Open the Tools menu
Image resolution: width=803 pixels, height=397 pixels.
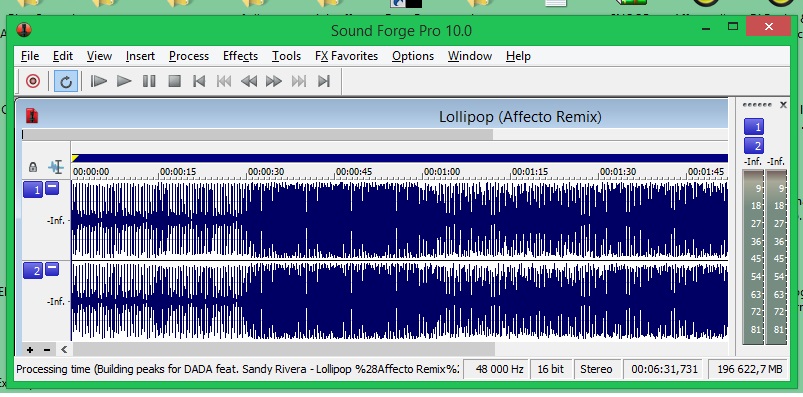pos(286,56)
